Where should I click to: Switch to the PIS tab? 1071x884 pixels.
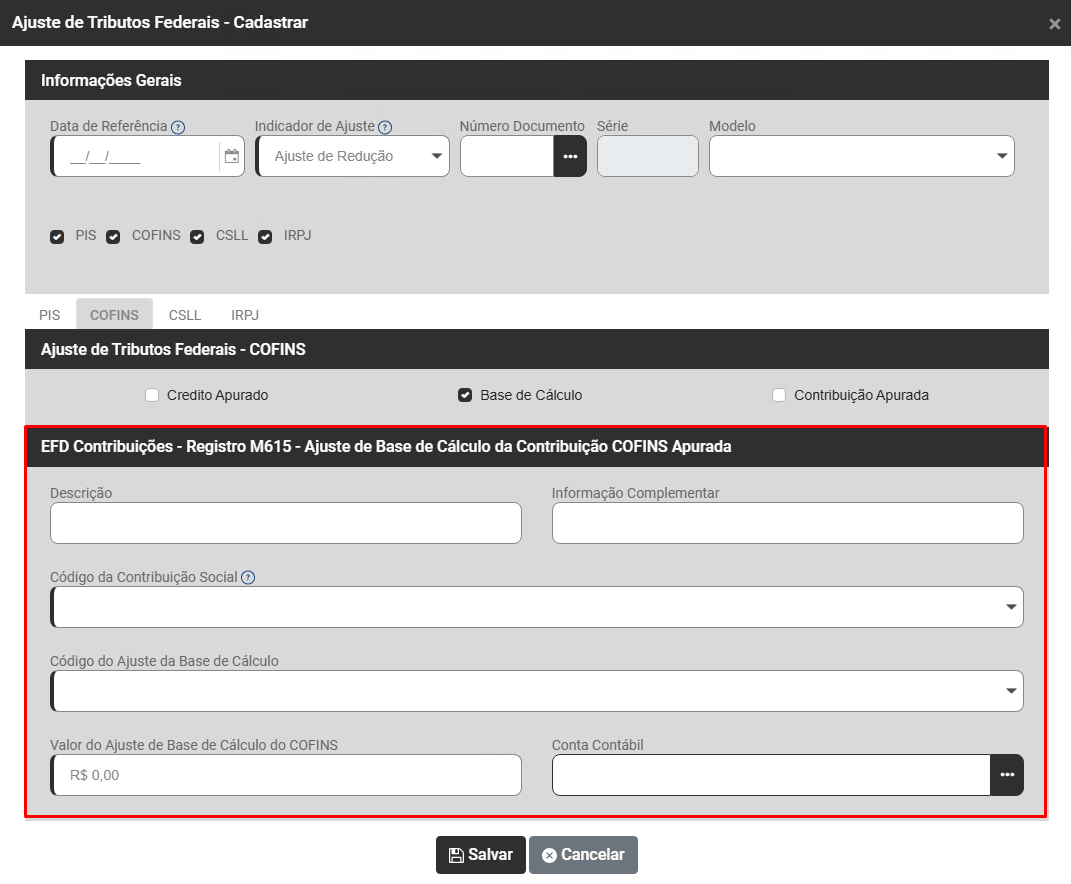click(x=49, y=315)
